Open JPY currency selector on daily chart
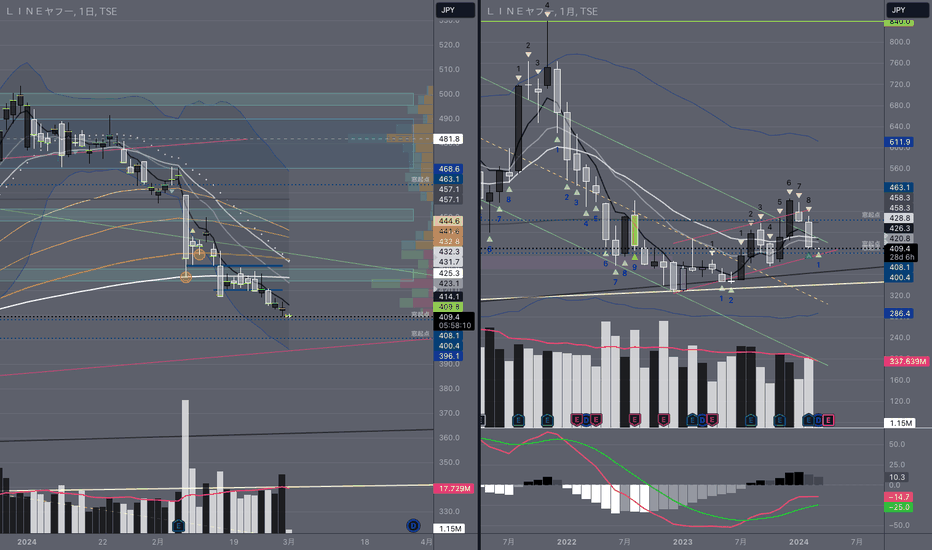 tap(455, 10)
